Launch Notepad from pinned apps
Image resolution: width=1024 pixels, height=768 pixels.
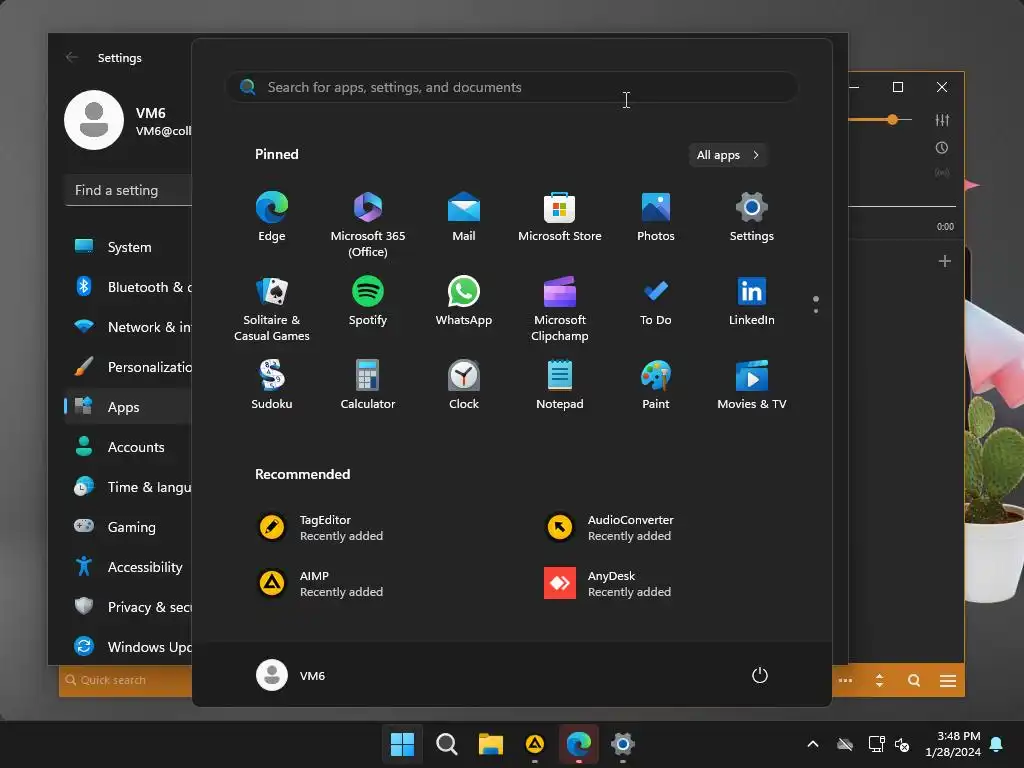point(560,385)
